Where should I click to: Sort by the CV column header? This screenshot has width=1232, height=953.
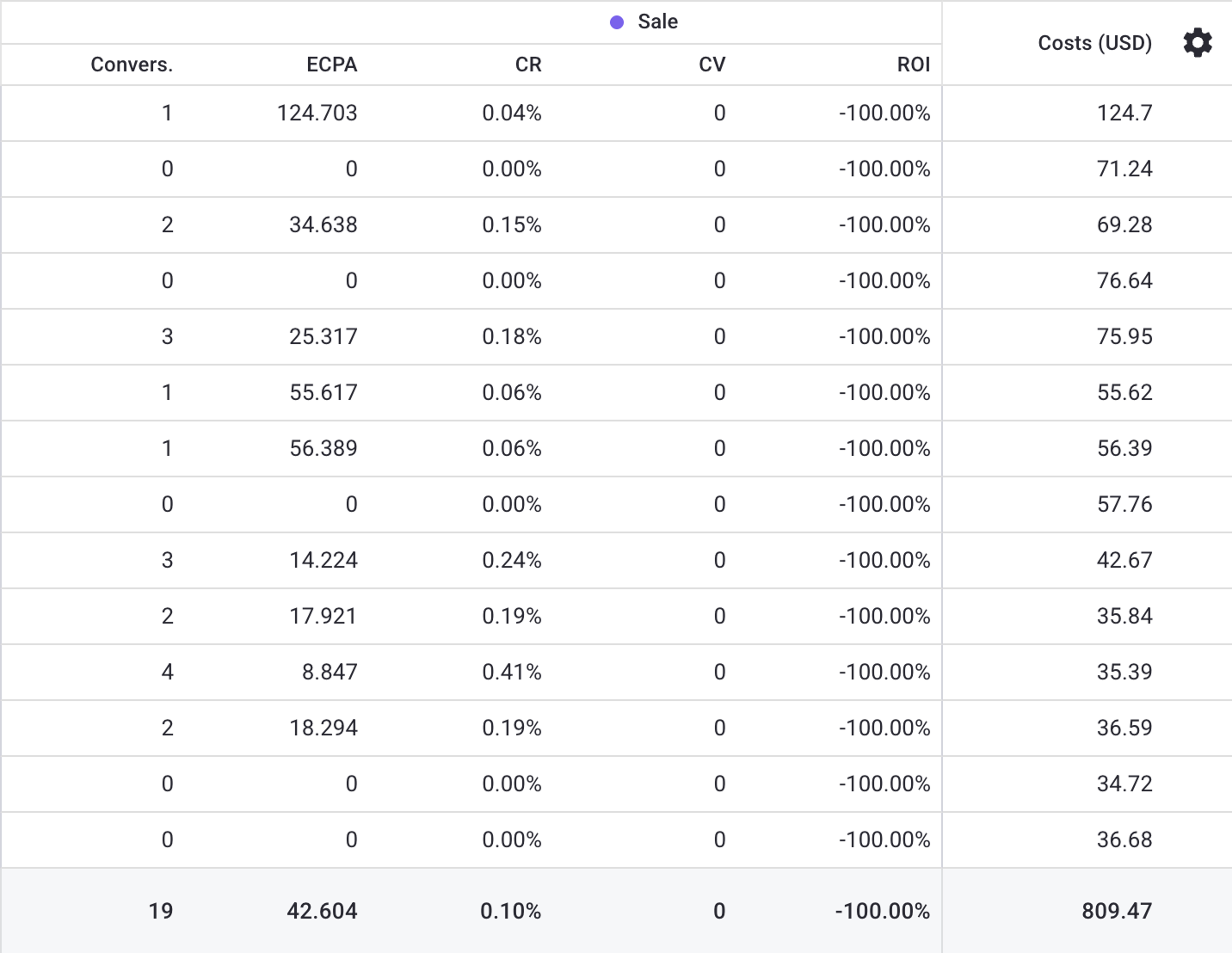(711, 65)
